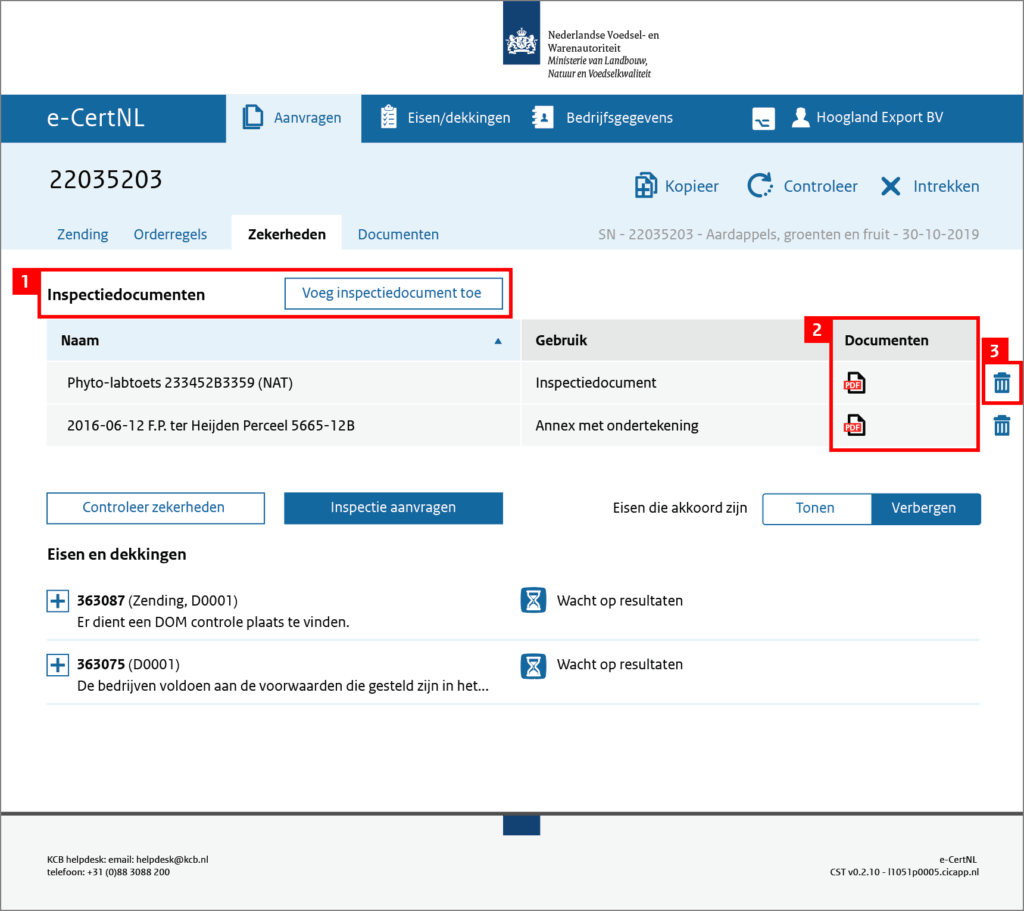Click the Annex met ondertekening cell

(616, 426)
